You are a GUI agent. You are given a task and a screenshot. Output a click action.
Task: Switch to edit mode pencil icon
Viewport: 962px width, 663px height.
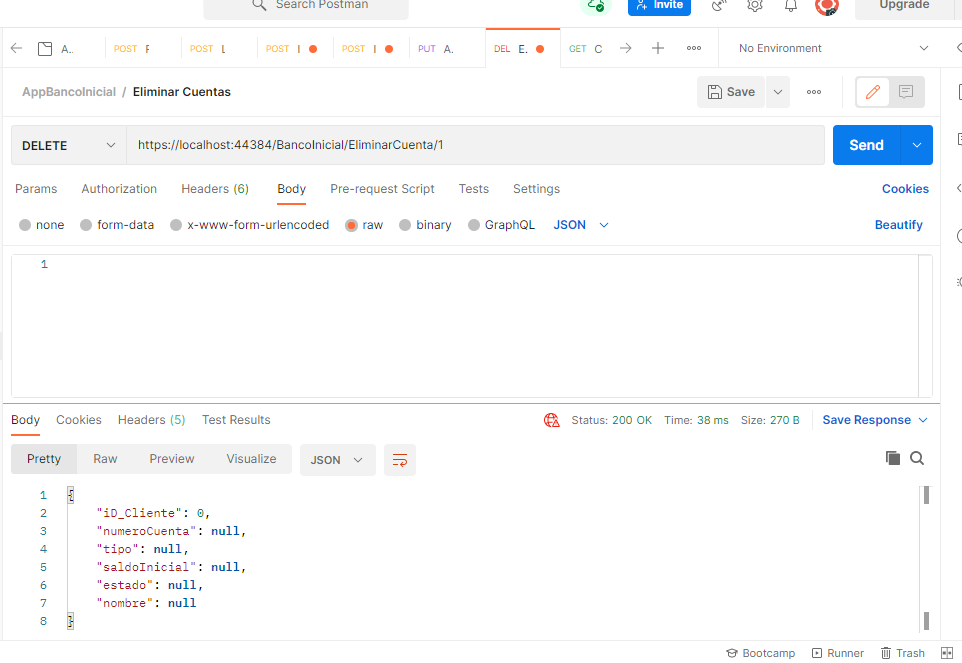point(872,92)
